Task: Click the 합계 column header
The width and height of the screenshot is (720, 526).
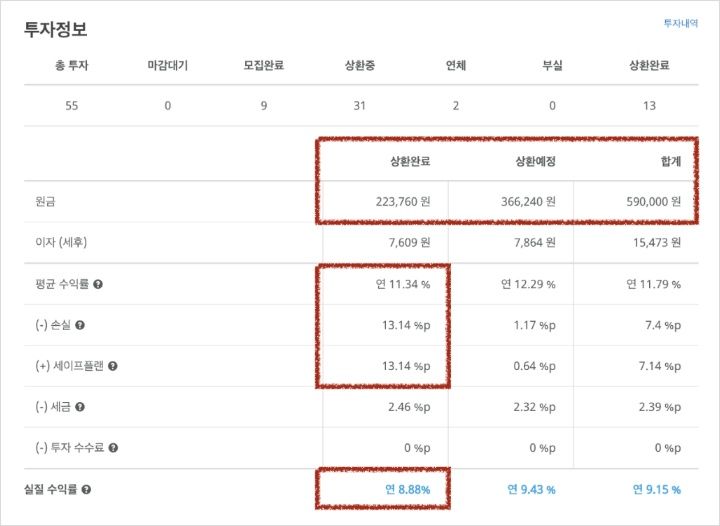Action: (671, 161)
